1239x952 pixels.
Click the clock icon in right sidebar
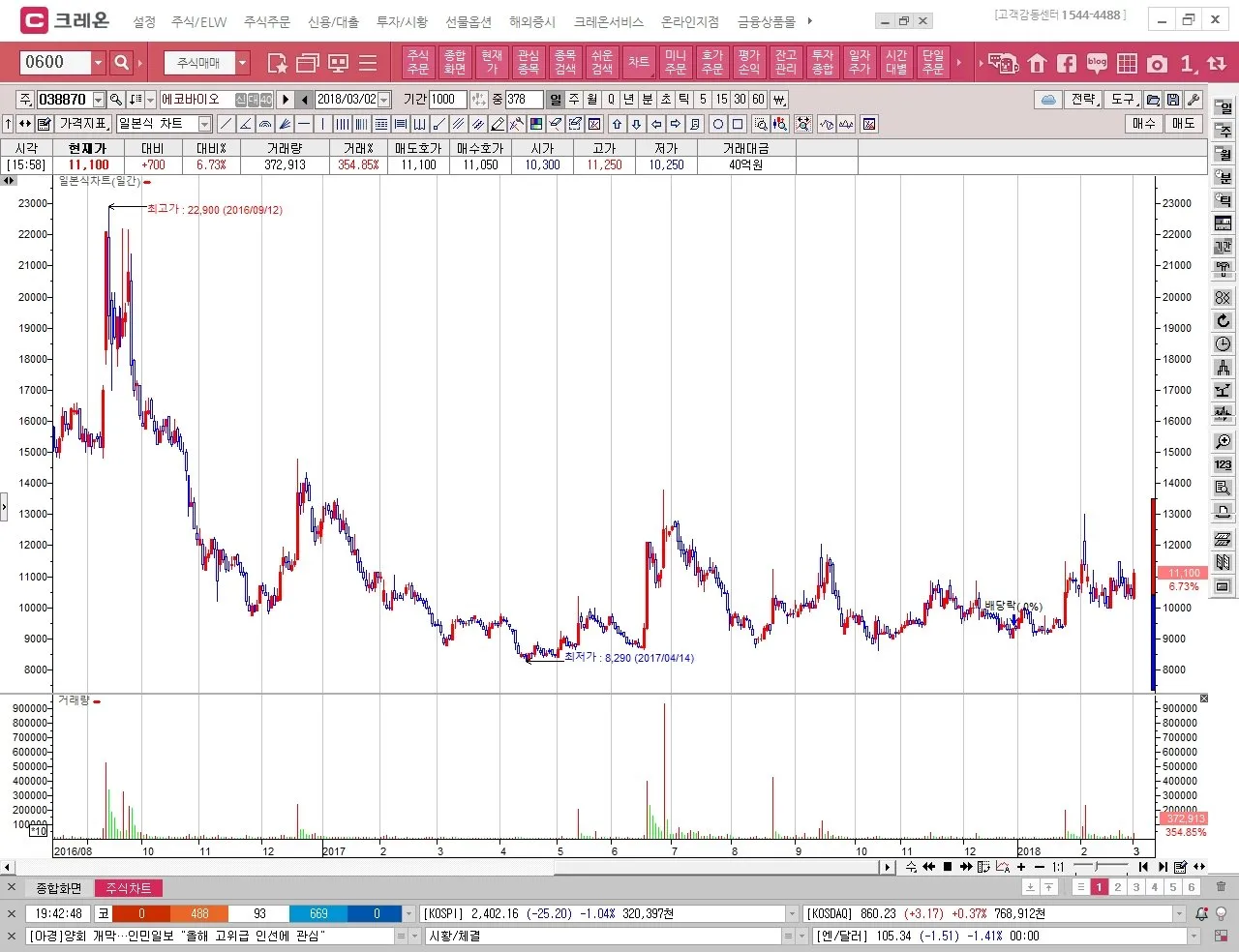tap(1224, 344)
